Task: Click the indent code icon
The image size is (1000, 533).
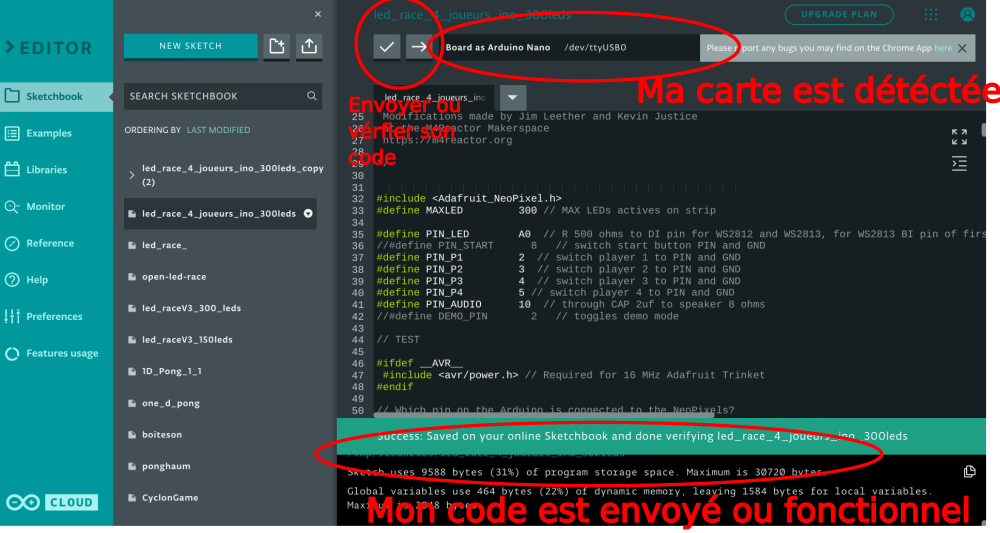Action: 959,164
